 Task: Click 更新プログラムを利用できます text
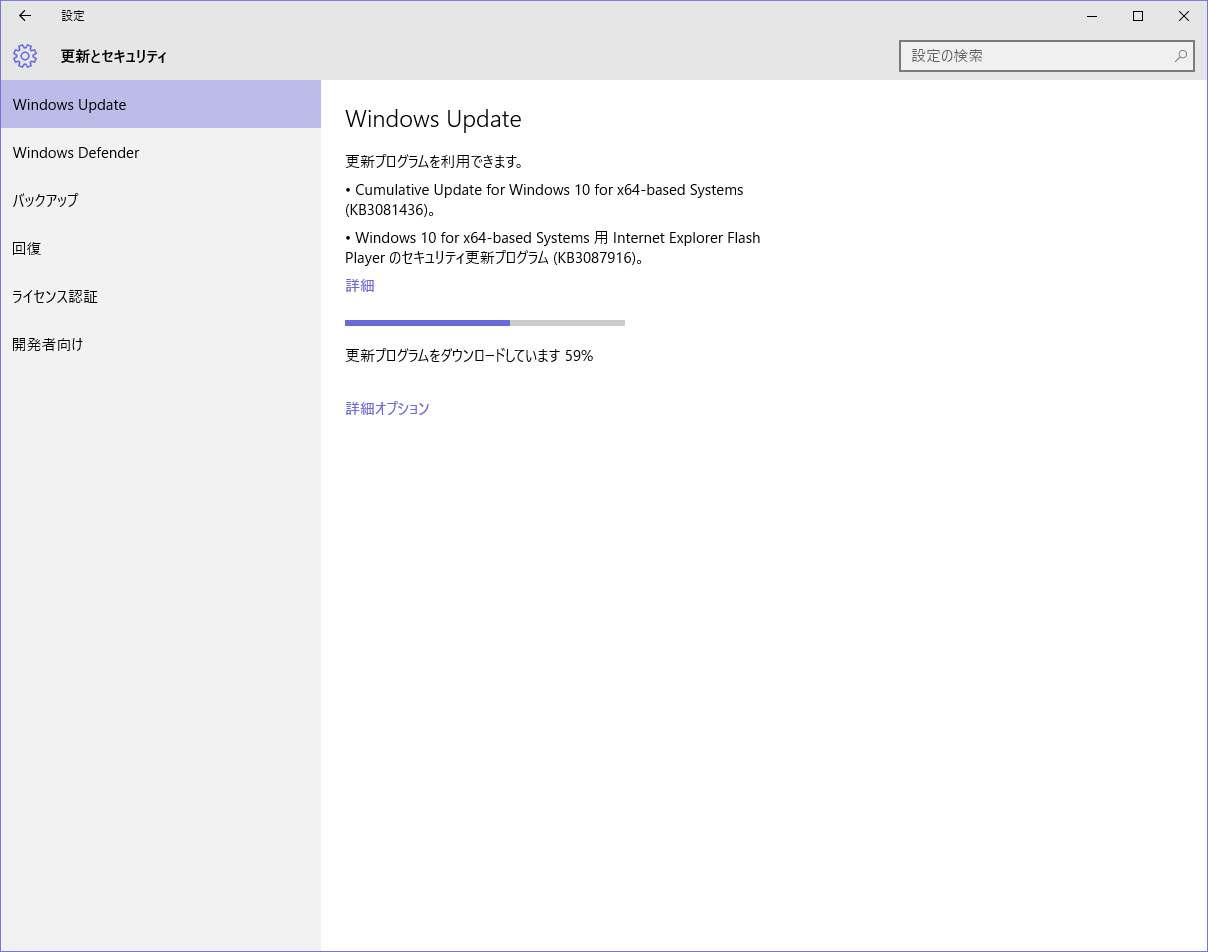[x=435, y=161]
